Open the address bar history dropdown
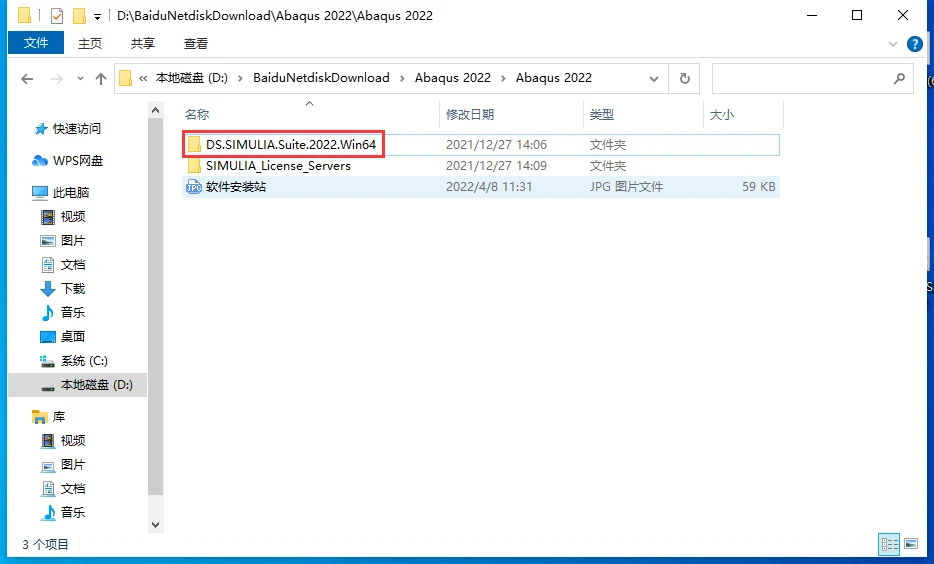This screenshot has height=564, width=934. click(653, 79)
